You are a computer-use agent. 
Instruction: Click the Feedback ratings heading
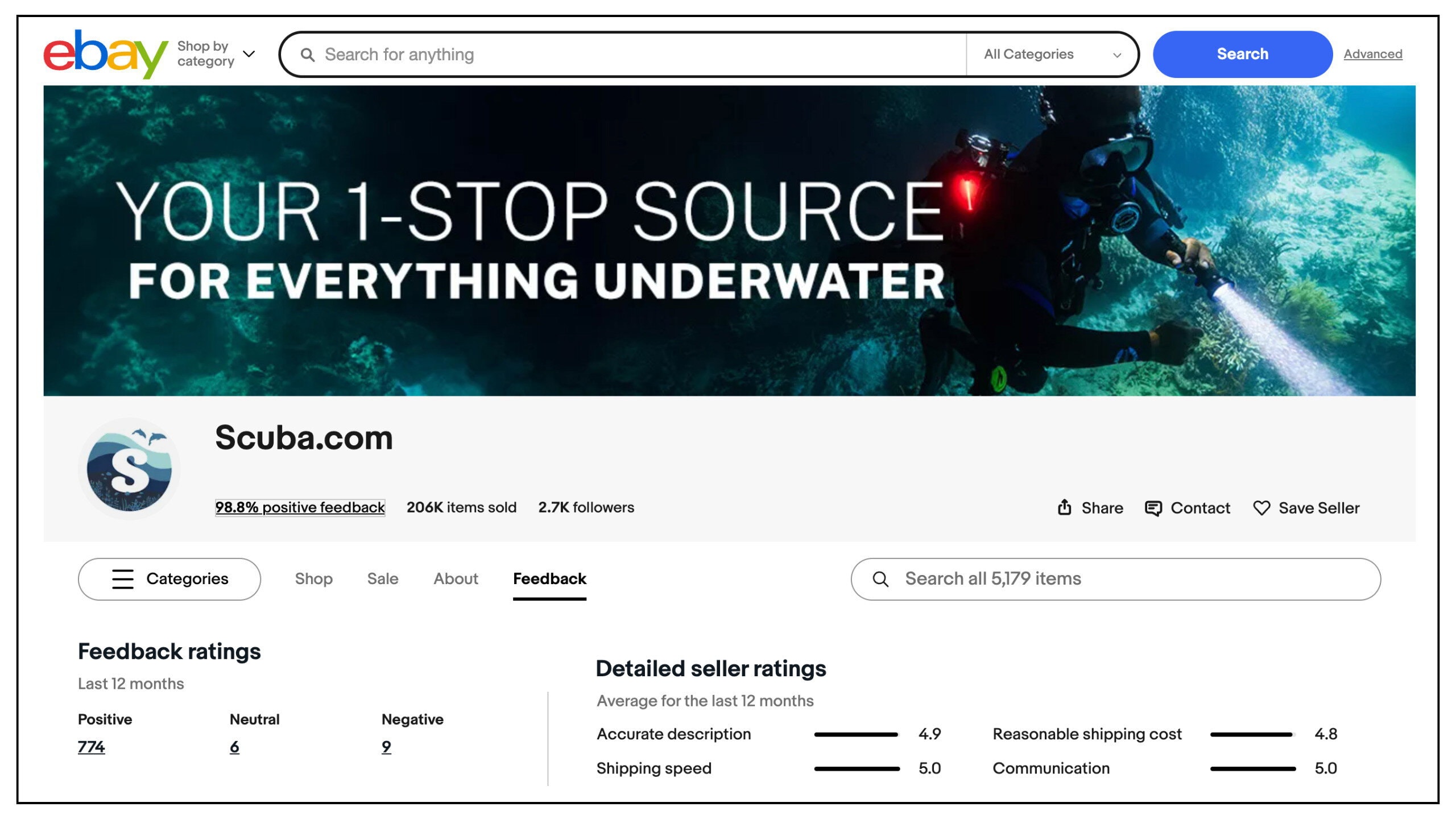pyautogui.click(x=169, y=652)
